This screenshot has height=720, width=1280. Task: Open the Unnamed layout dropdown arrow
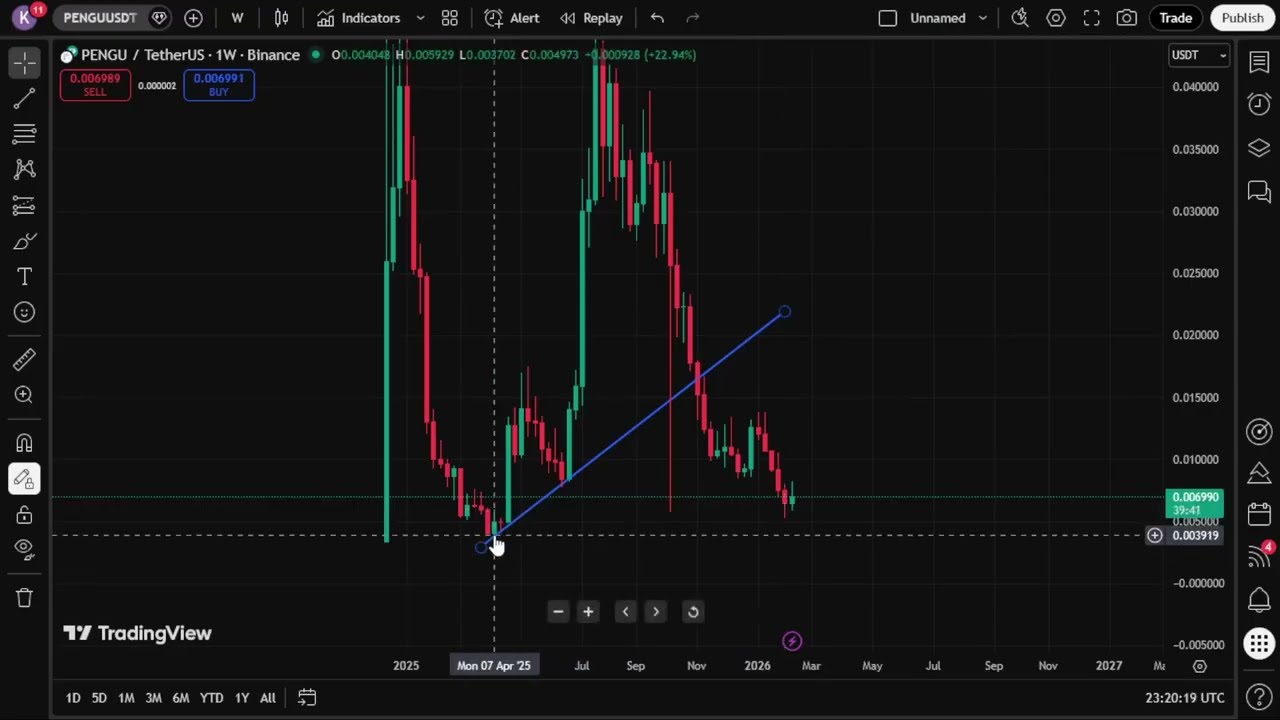coord(983,18)
